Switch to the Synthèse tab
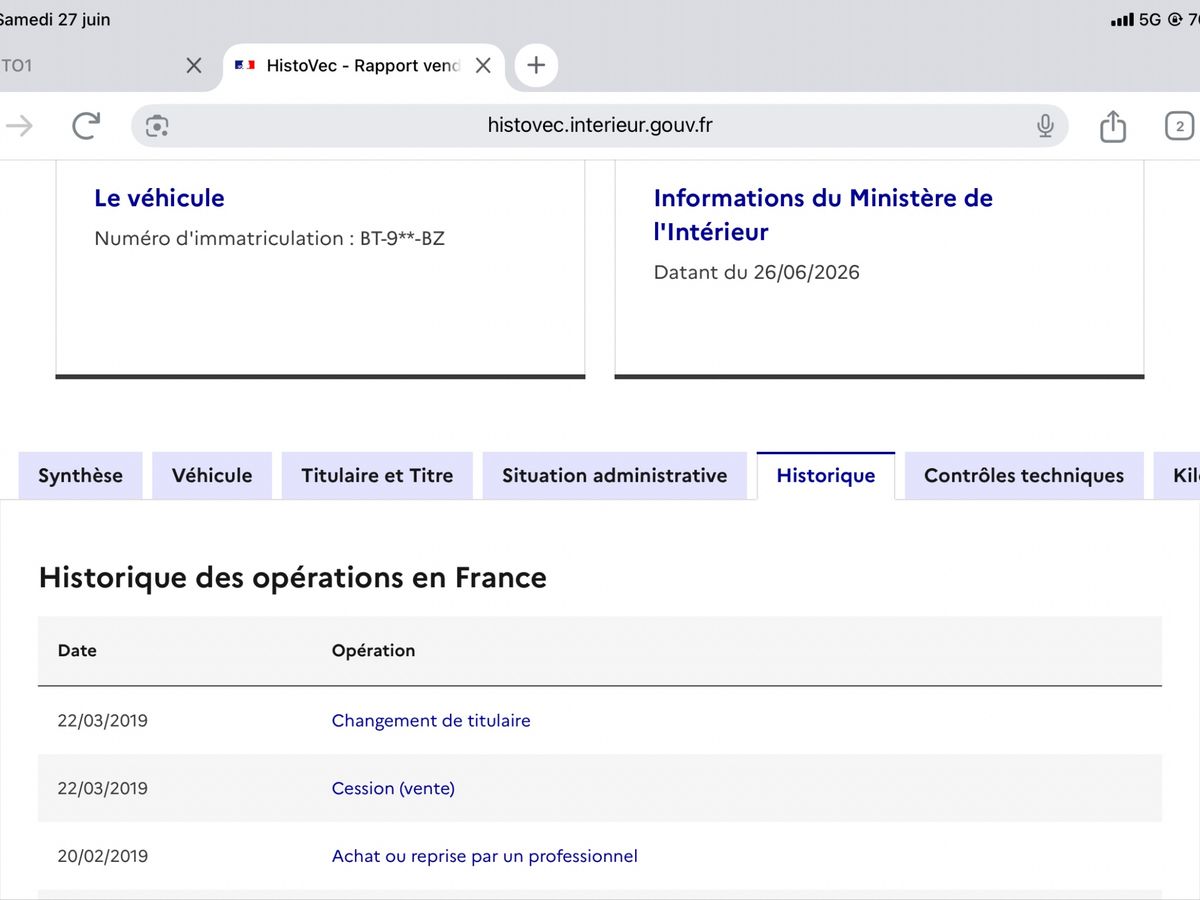Screen dimensions: 1200x900 tap(80, 475)
